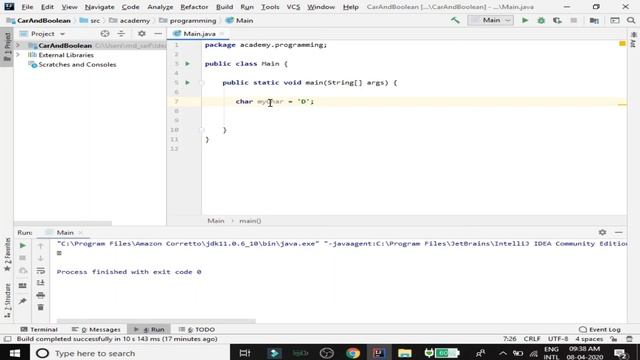Hide the Project panel with minus icon

click(158, 33)
